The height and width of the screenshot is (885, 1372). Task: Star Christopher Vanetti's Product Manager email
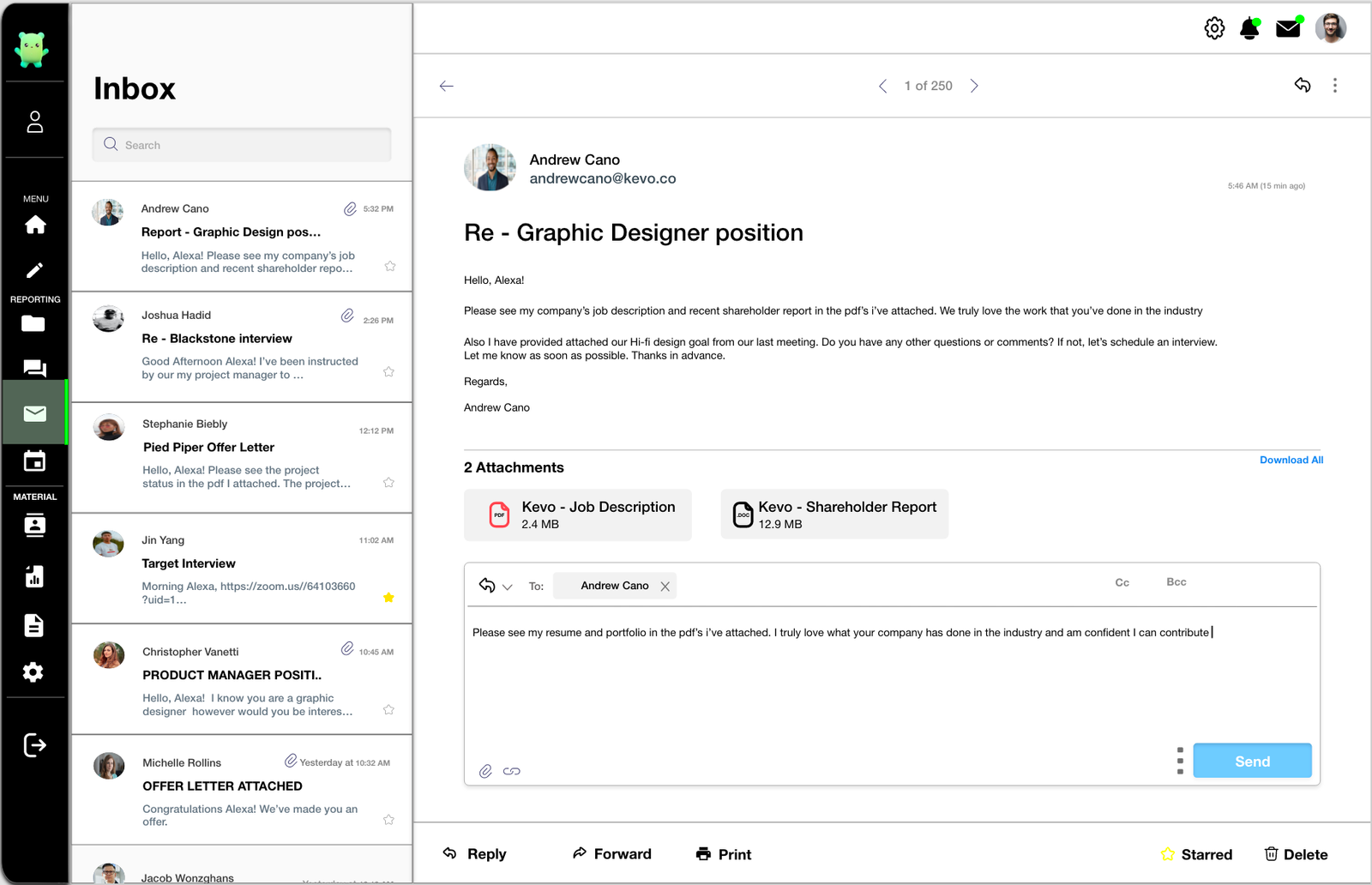[388, 710]
